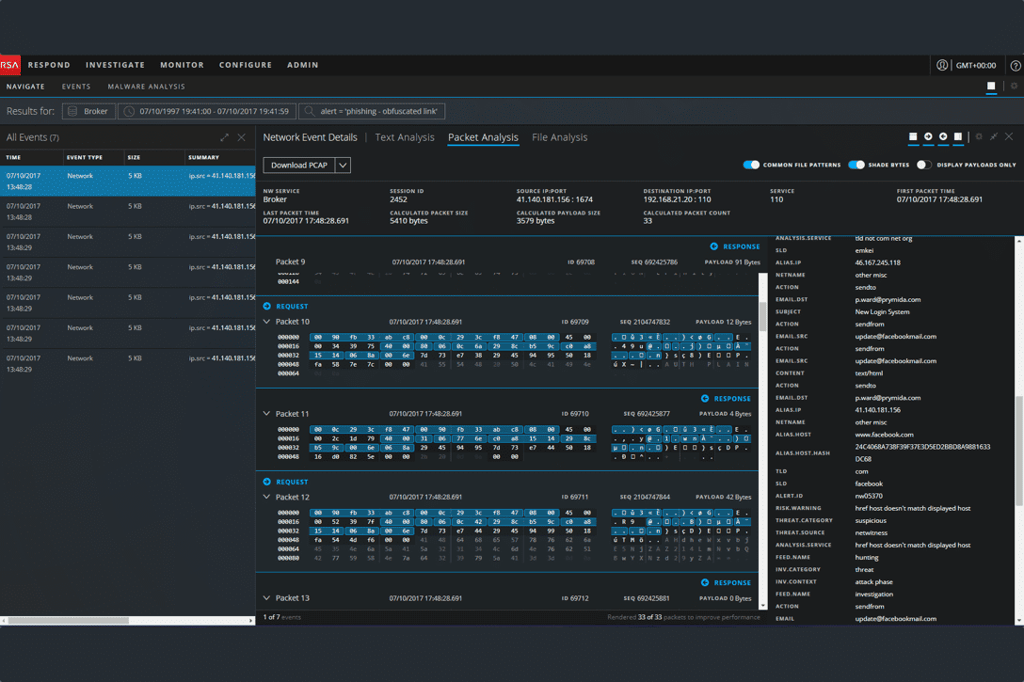Show the request packets arrow icon in header
This screenshot has height=682, width=1024.
[928, 137]
